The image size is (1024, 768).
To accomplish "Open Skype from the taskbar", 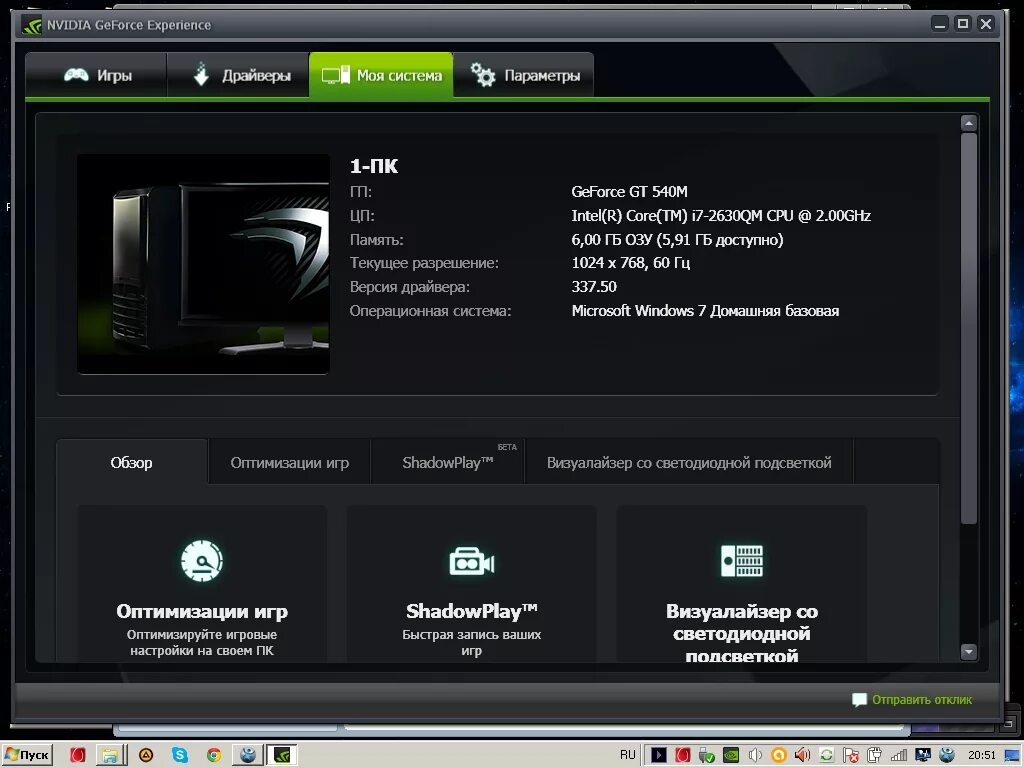I will click(180, 756).
